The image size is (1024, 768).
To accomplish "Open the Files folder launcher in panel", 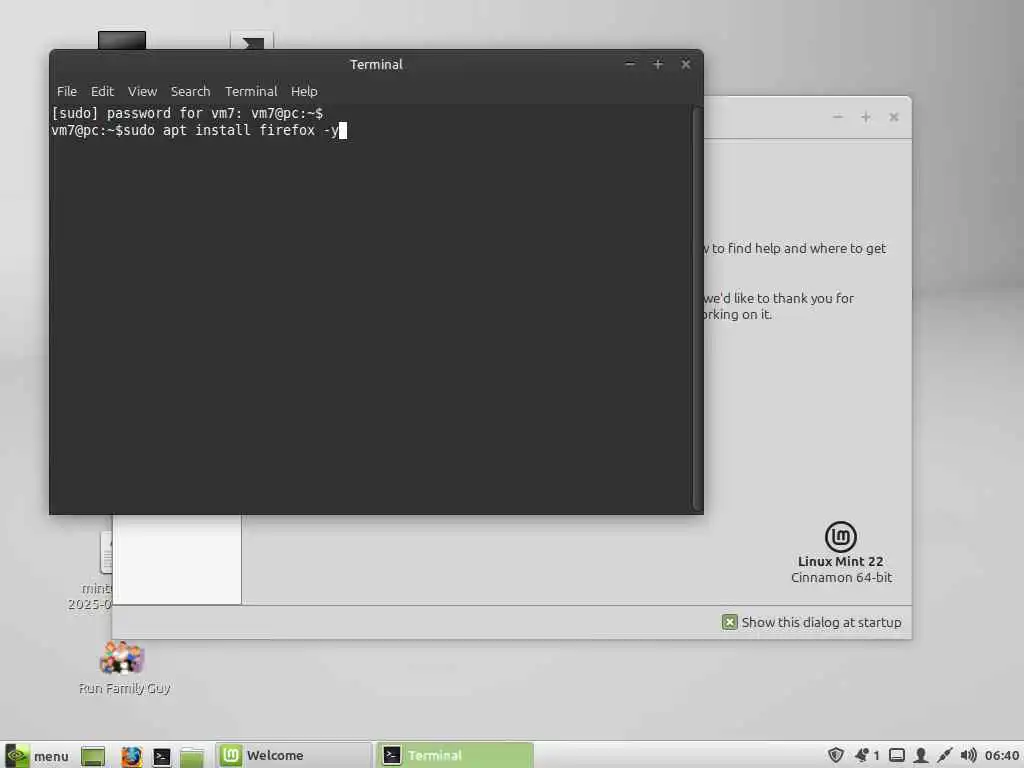I will pyautogui.click(x=192, y=756).
